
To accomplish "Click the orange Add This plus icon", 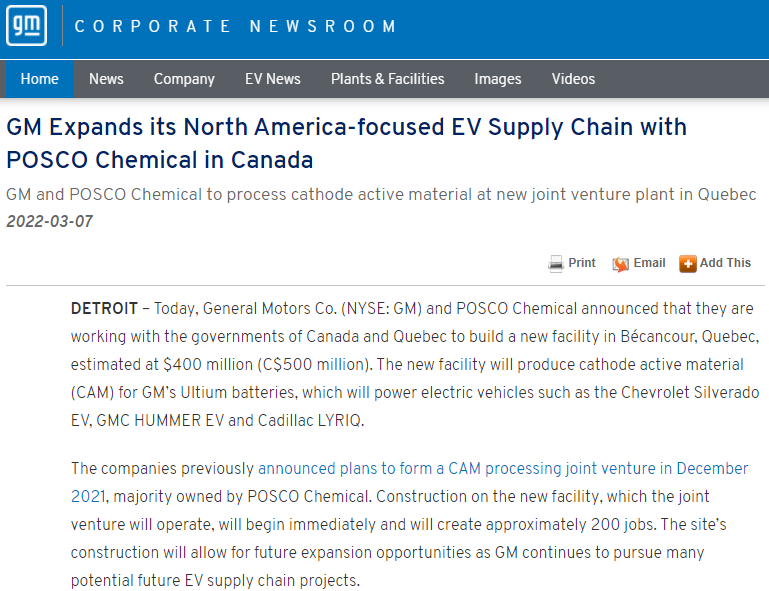I will click(x=688, y=264).
